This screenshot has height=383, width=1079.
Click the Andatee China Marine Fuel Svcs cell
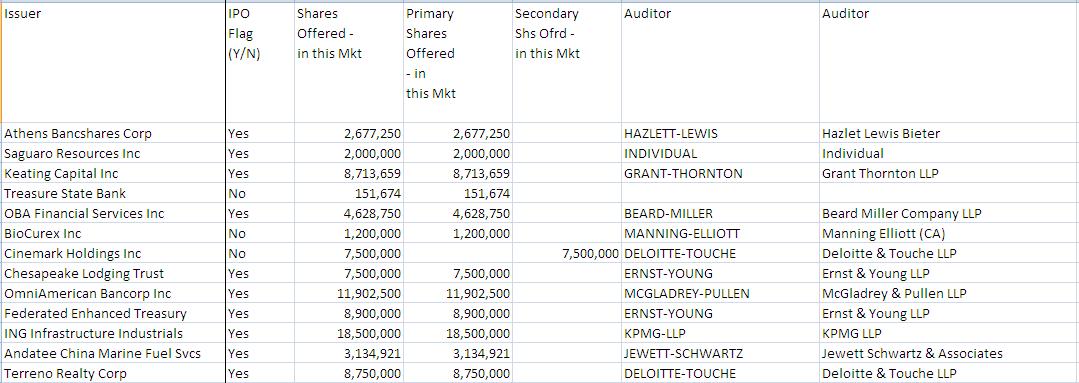tap(114, 353)
